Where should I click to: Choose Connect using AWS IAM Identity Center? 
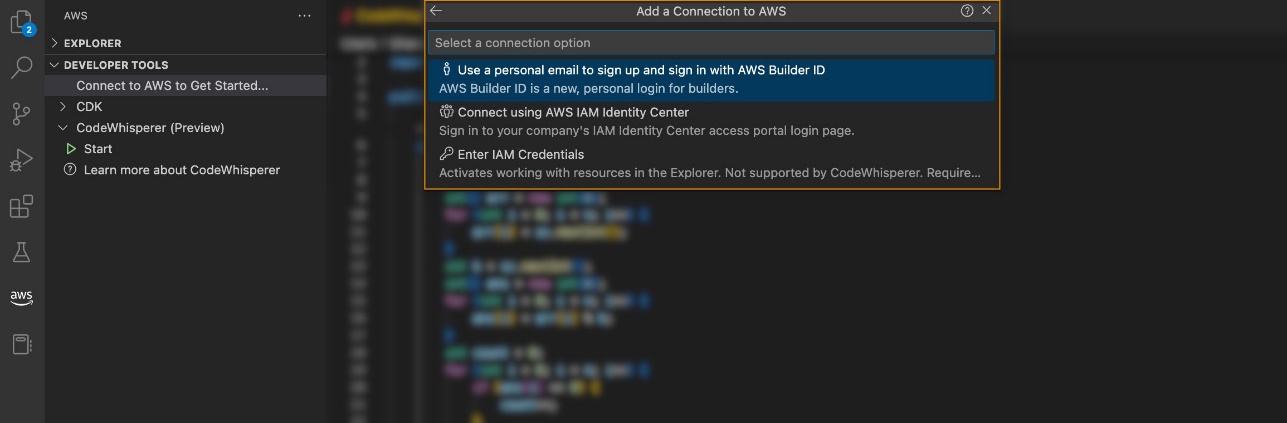click(x=711, y=122)
